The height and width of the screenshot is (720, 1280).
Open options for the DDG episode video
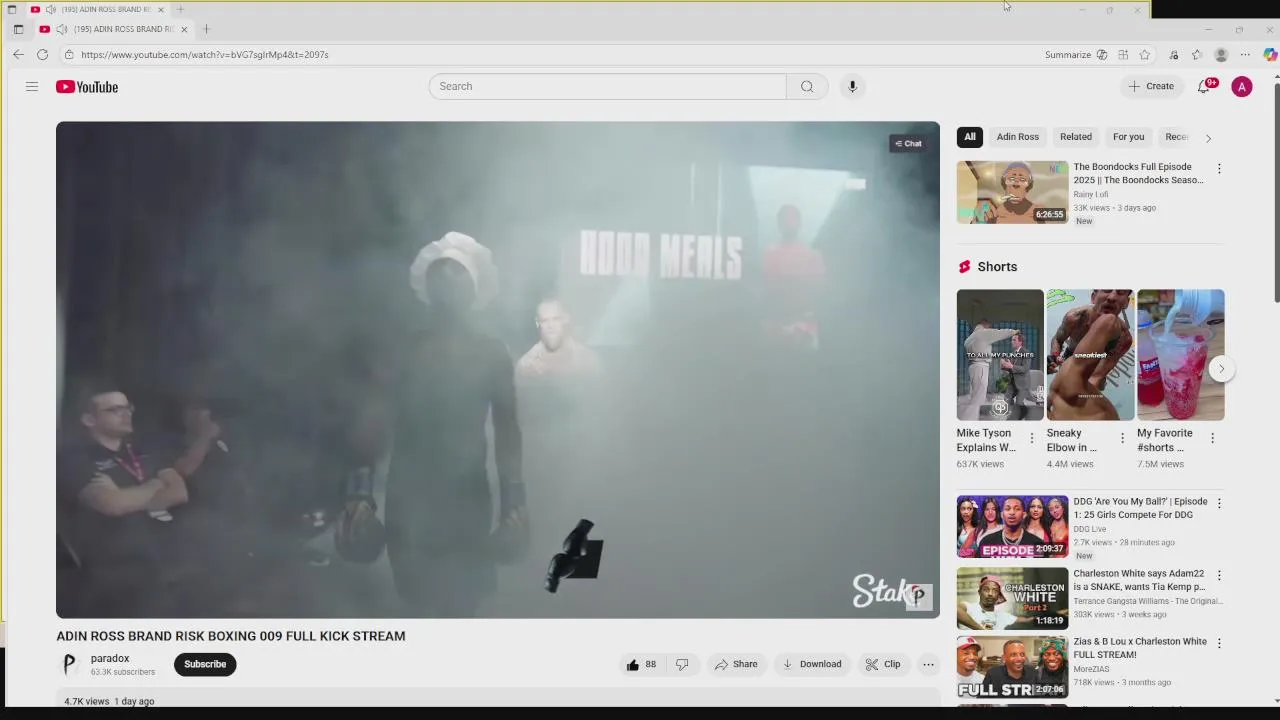tap(1219, 503)
